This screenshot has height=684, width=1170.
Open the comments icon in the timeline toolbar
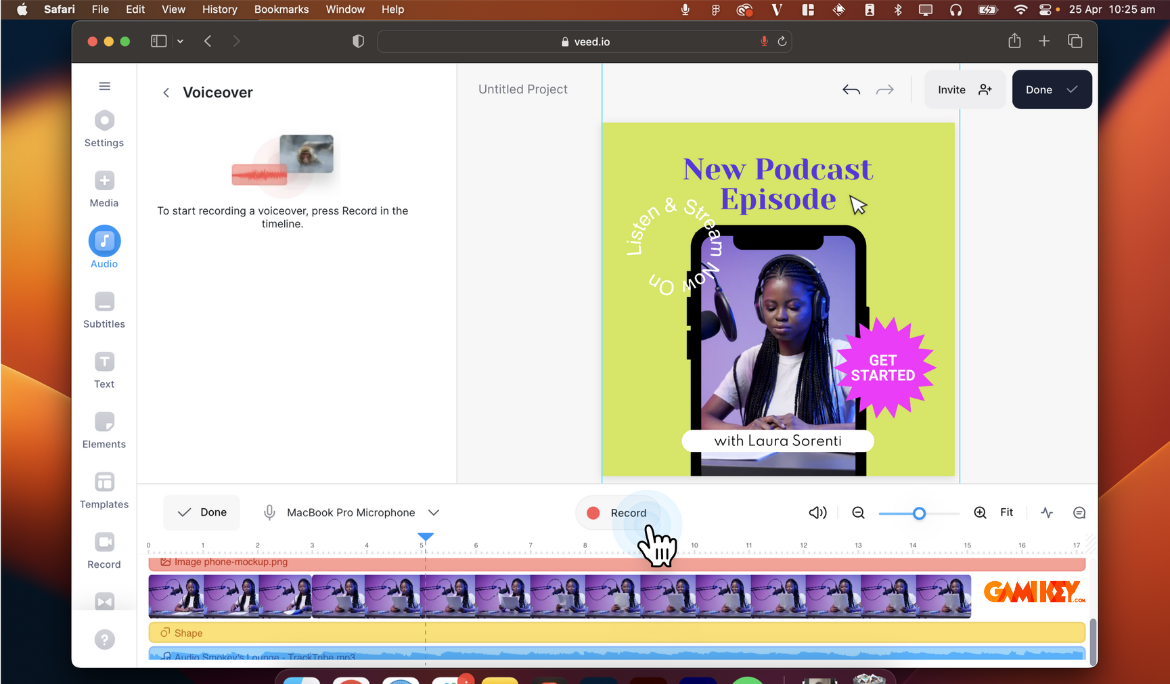(1079, 512)
